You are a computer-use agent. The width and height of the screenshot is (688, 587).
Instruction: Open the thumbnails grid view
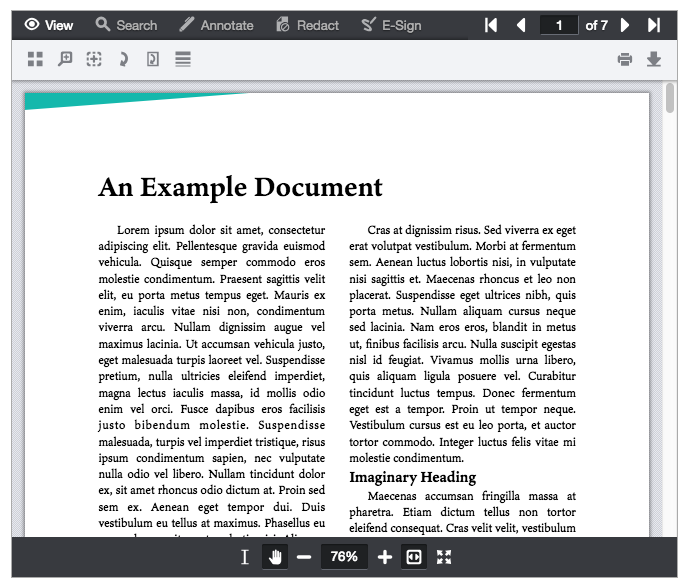36,60
